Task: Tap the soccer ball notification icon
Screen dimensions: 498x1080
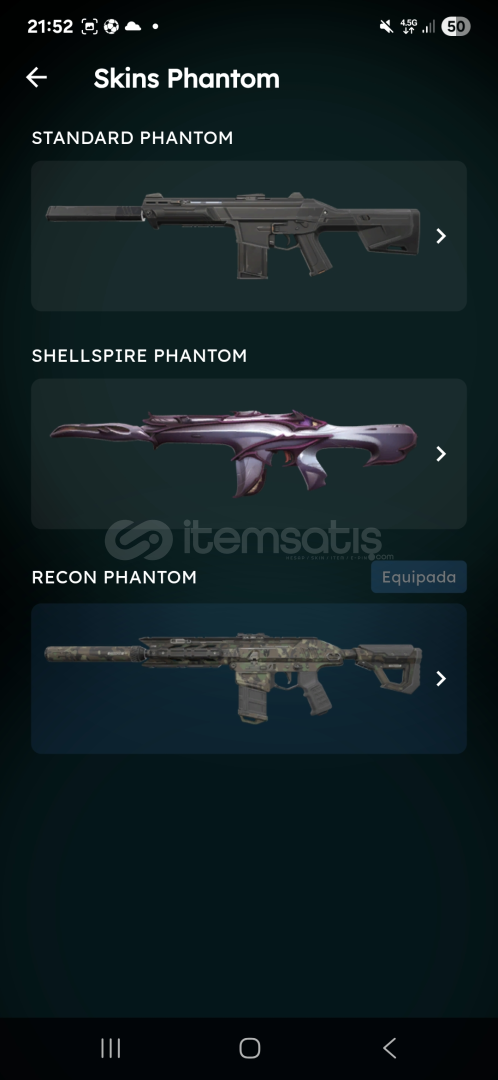Action: click(111, 27)
